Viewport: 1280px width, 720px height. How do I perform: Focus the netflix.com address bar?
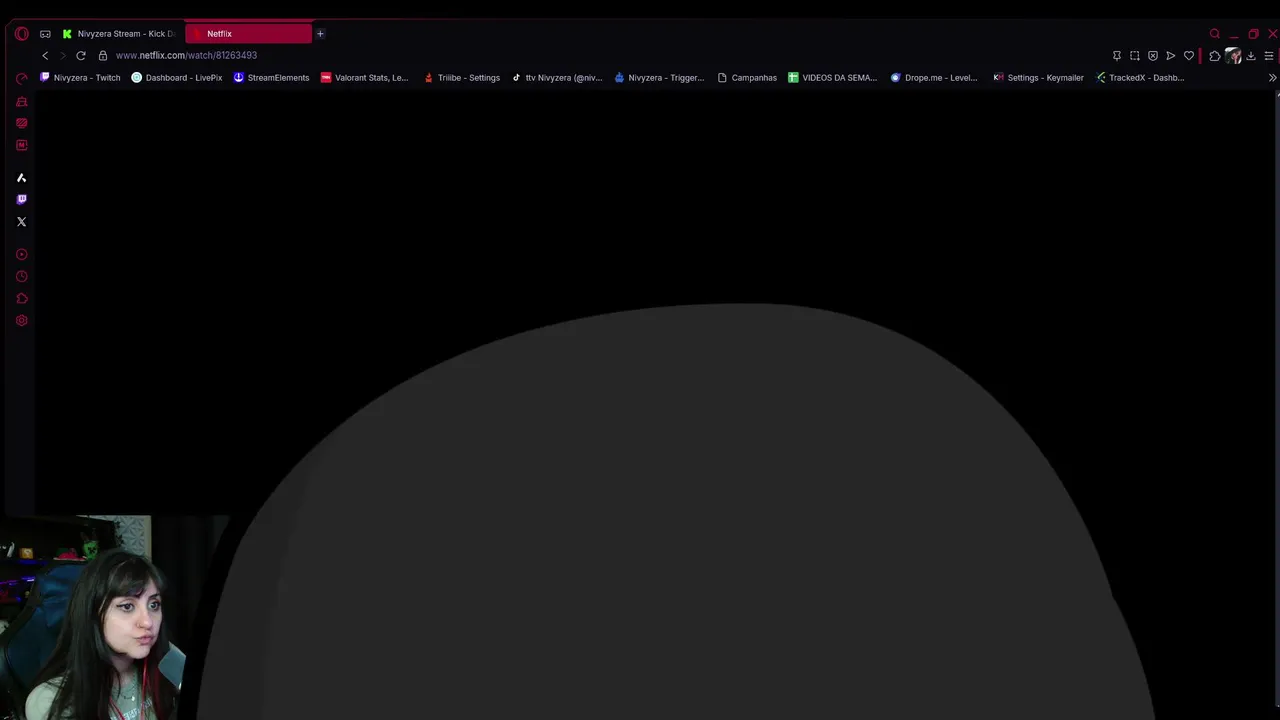186,56
